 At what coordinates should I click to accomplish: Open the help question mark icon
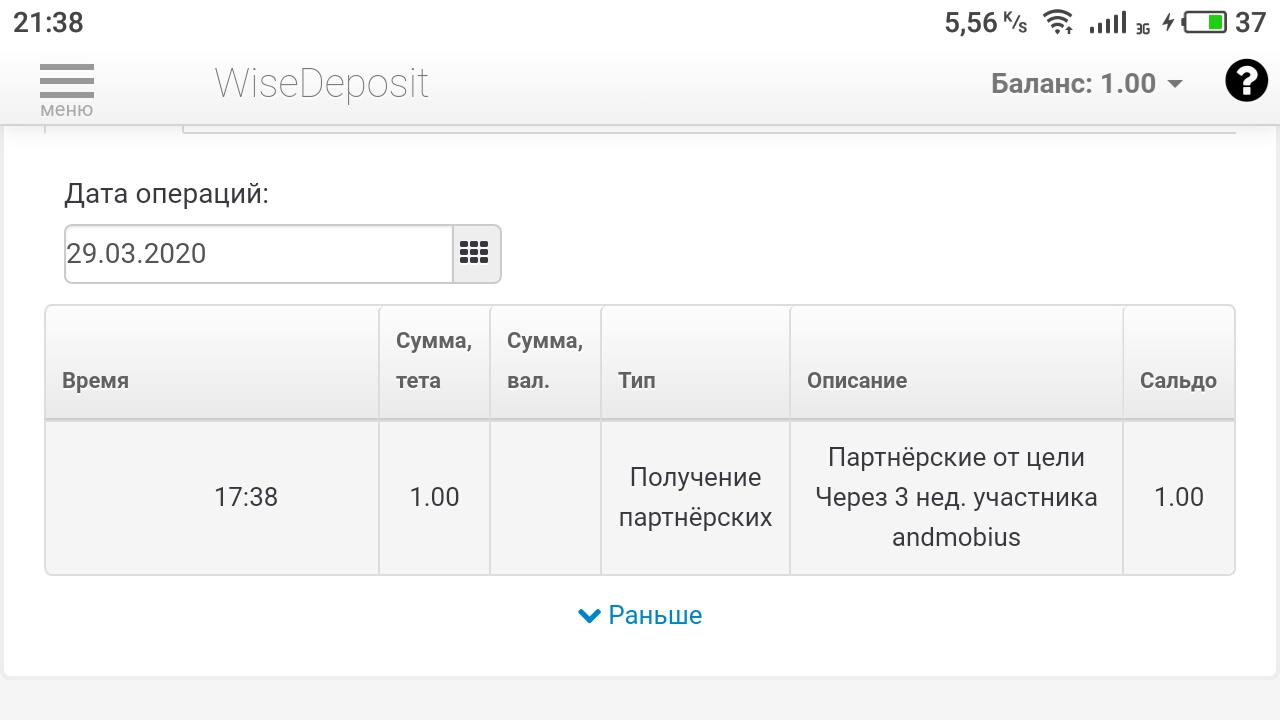(1246, 81)
